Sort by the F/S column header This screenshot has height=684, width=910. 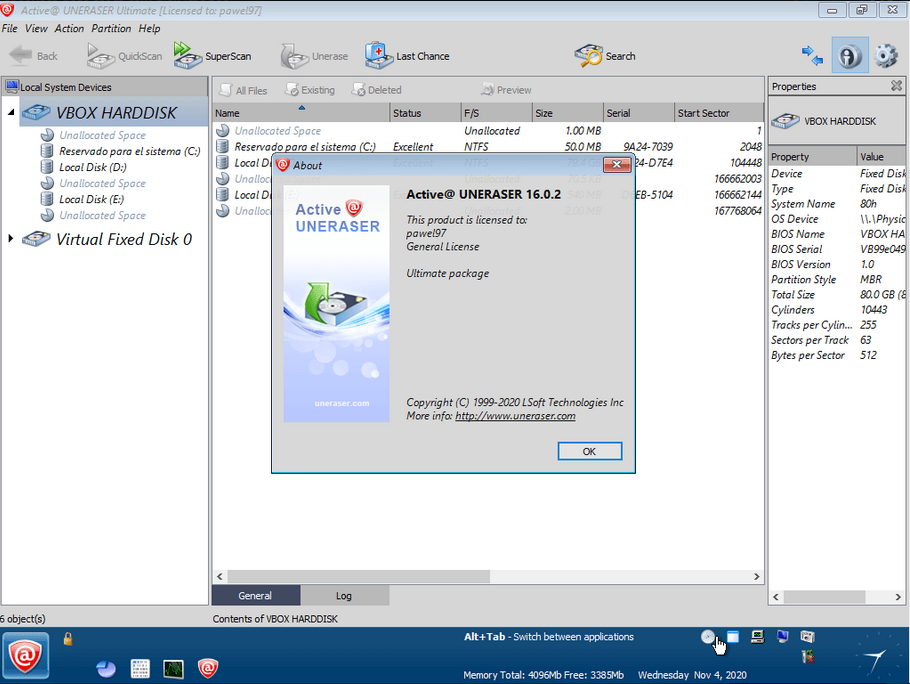click(x=496, y=113)
